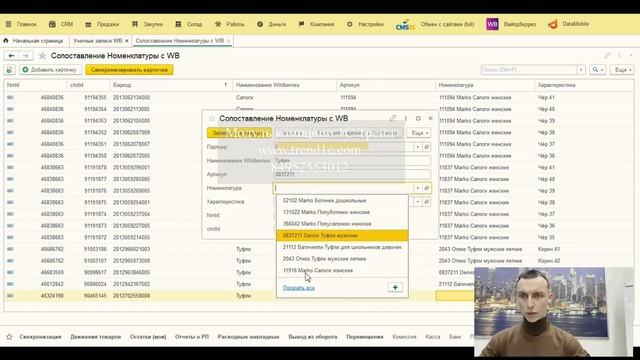Click the back navigation arrow
The height and width of the screenshot is (360, 640).
click(11, 56)
